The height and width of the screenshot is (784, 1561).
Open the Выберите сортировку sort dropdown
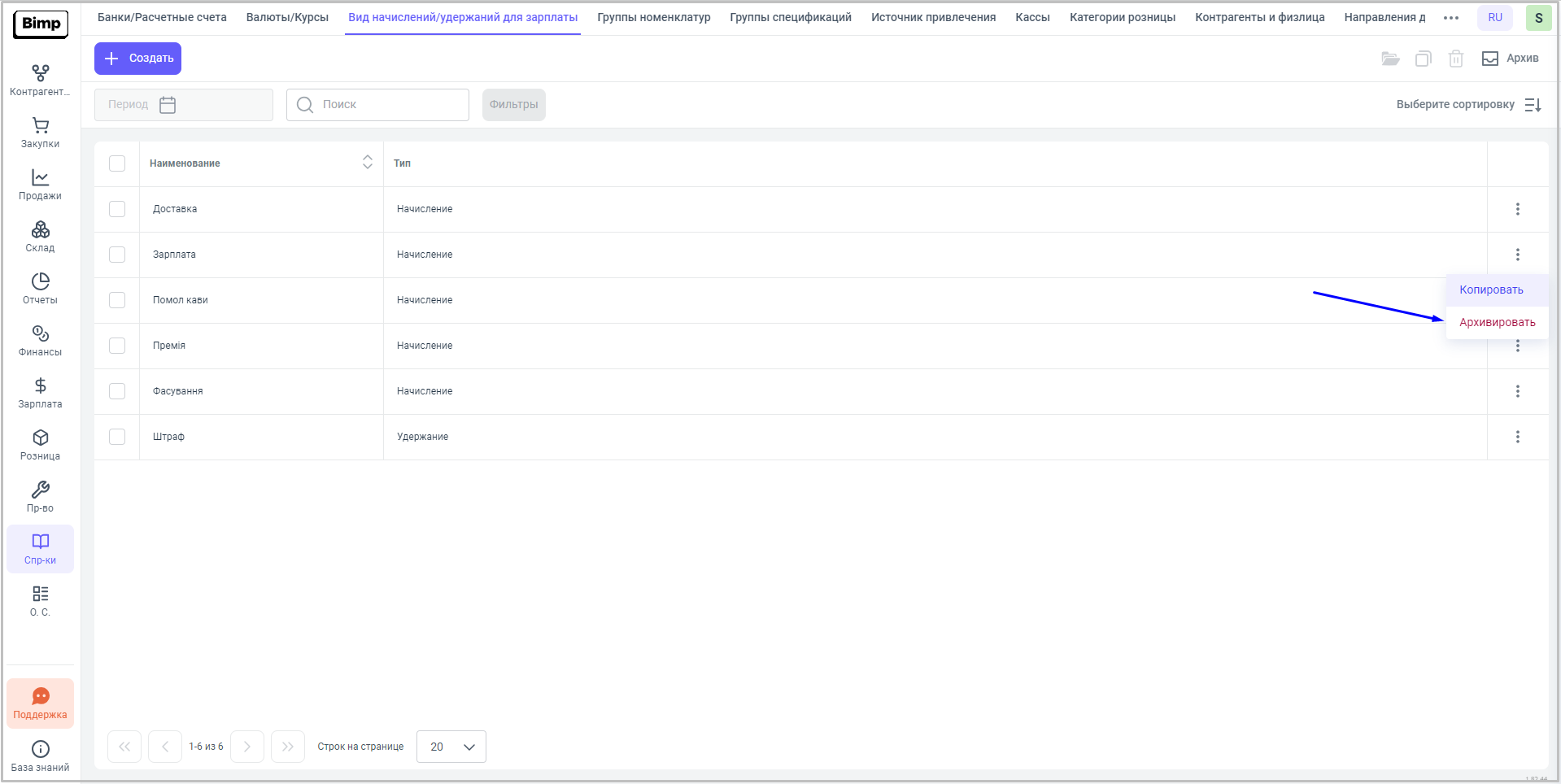(1467, 105)
